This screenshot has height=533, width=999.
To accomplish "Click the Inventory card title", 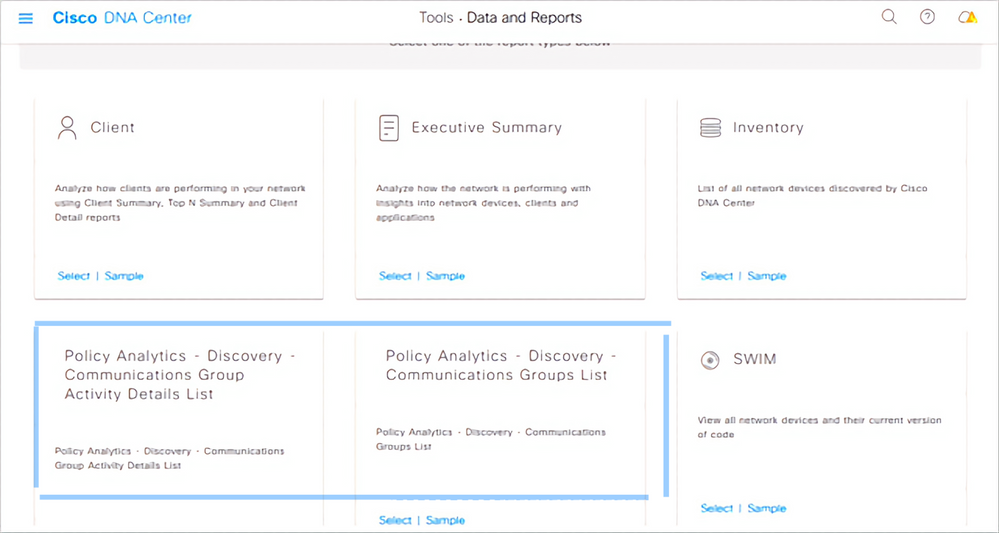I will point(768,127).
